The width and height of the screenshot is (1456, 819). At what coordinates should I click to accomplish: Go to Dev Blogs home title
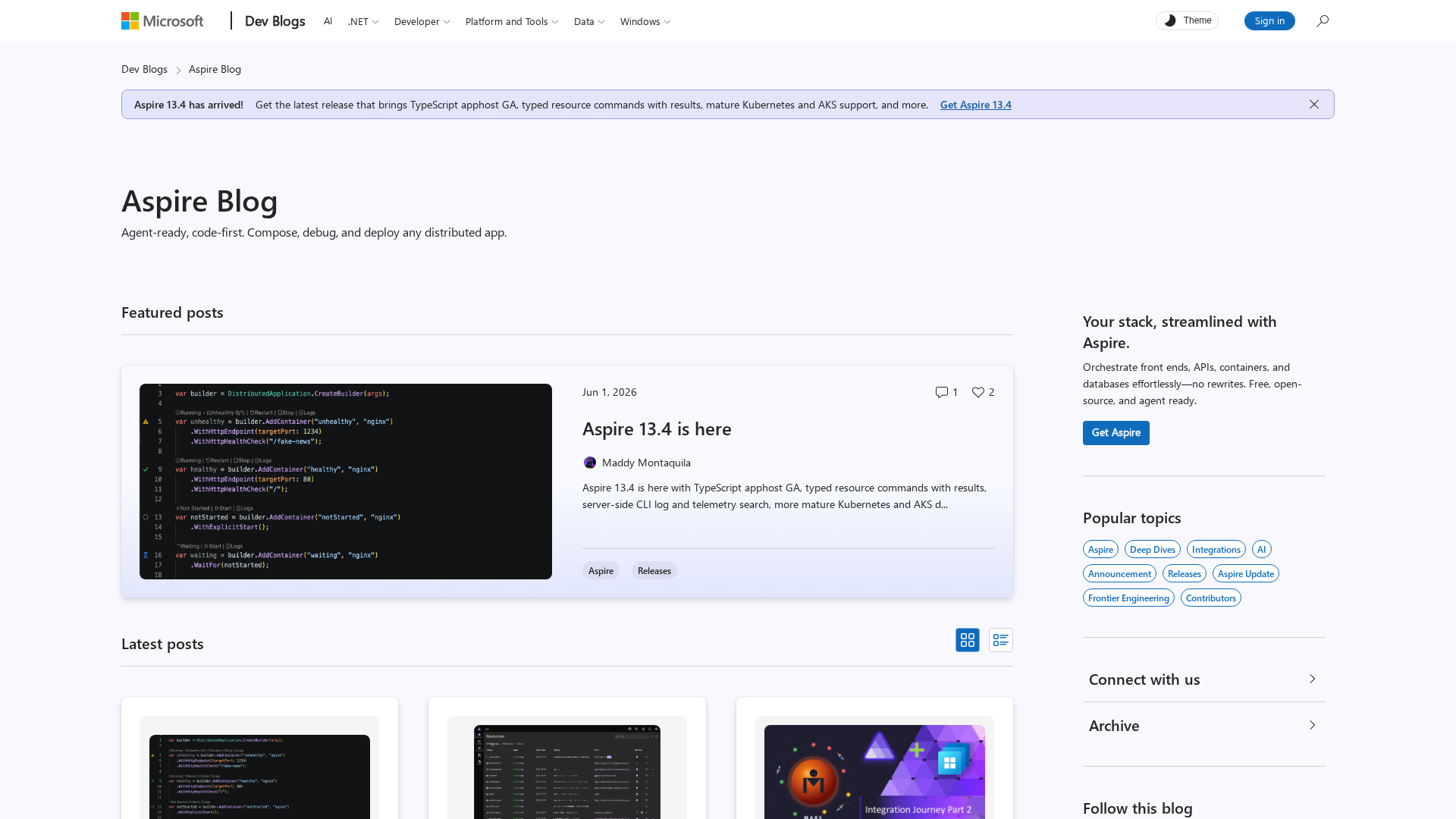coord(275,21)
